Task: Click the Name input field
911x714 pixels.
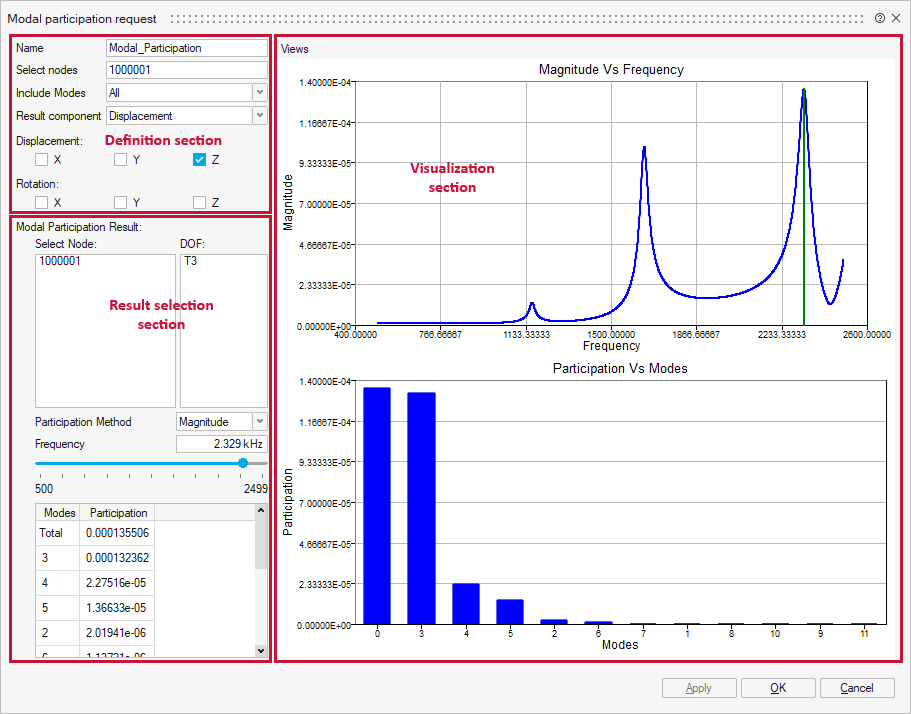Action: pos(186,48)
